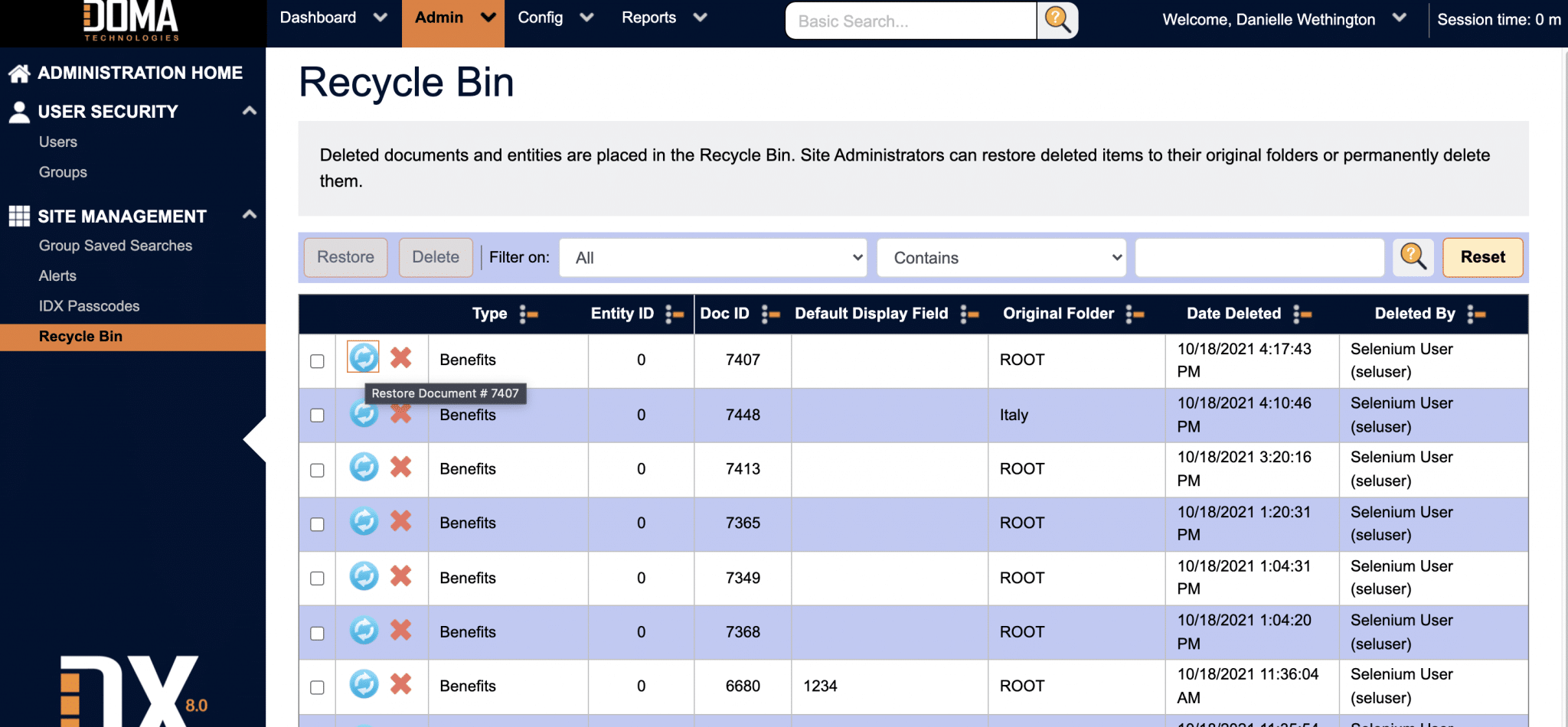Image resolution: width=1568 pixels, height=727 pixels.
Task: Collapse the User Security section
Action: coord(249,111)
